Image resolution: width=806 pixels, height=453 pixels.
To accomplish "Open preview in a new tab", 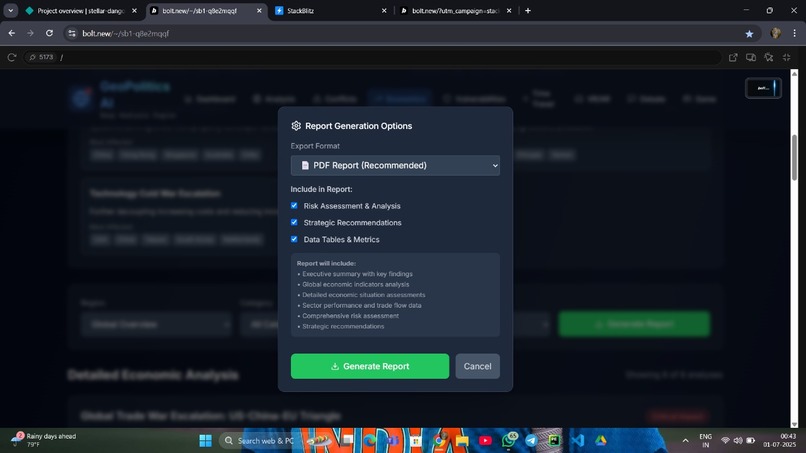I will pyautogui.click(x=733, y=57).
